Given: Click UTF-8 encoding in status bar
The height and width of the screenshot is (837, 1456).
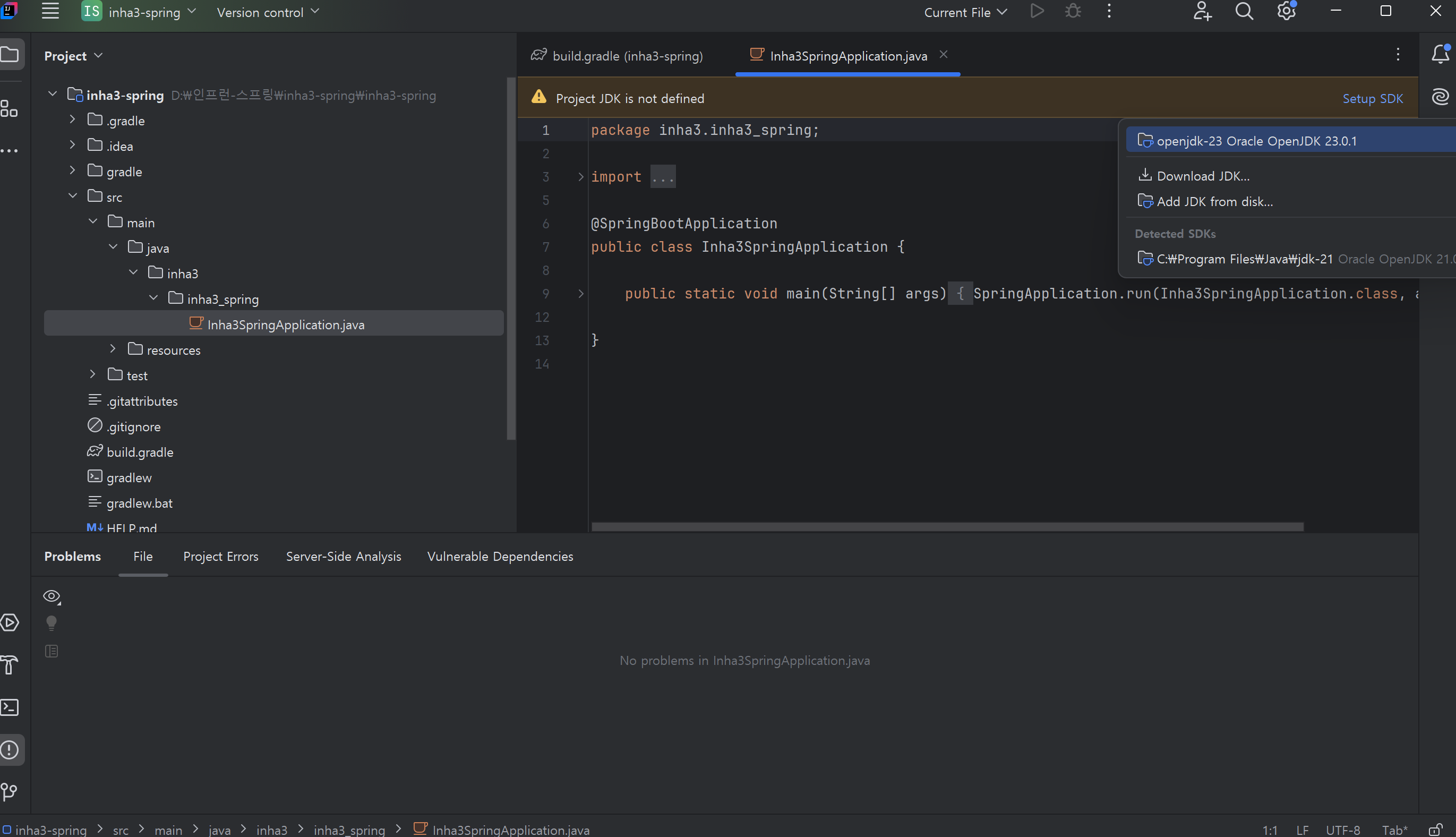Looking at the screenshot, I should point(1343,830).
